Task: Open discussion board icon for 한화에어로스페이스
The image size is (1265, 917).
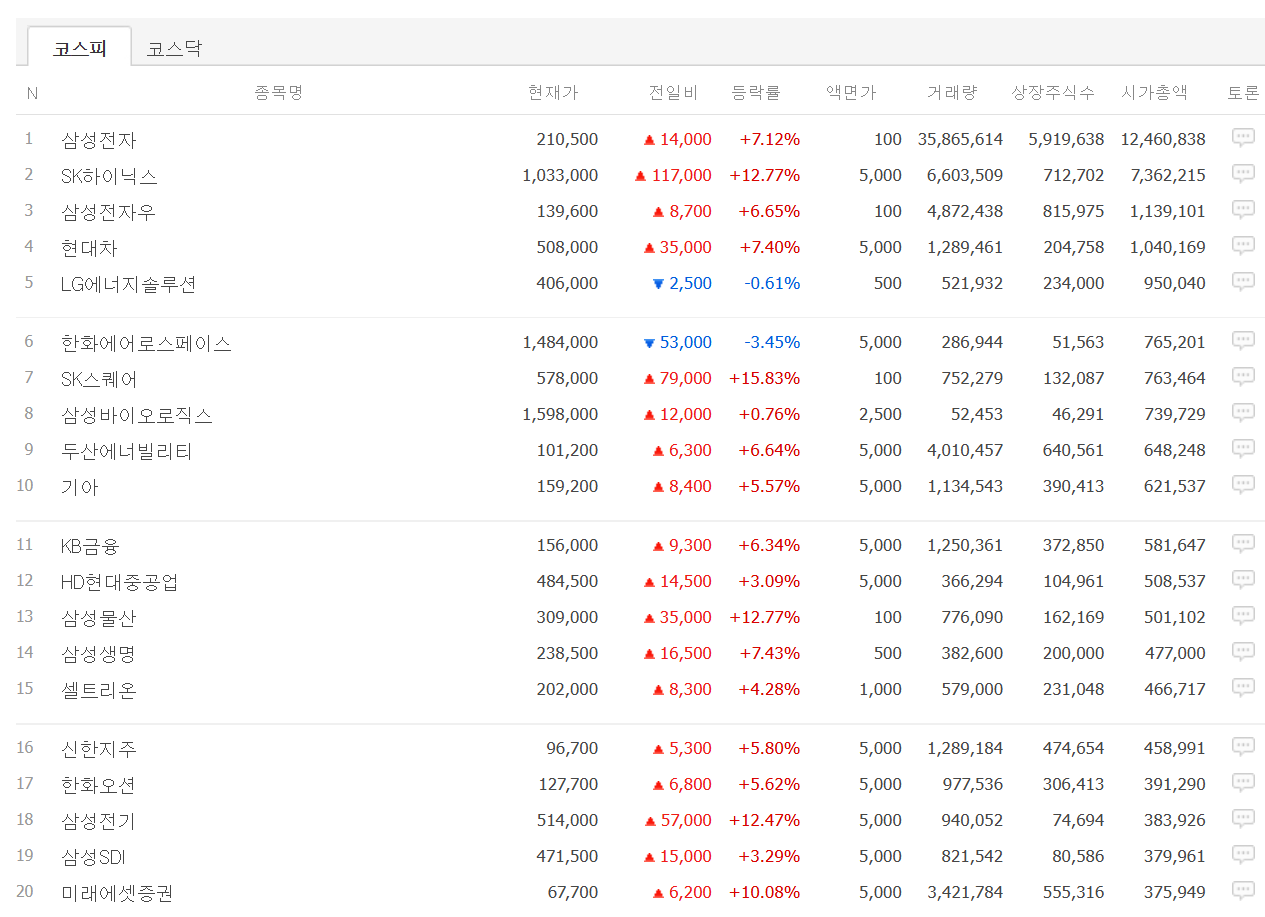Action: (1243, 341)
